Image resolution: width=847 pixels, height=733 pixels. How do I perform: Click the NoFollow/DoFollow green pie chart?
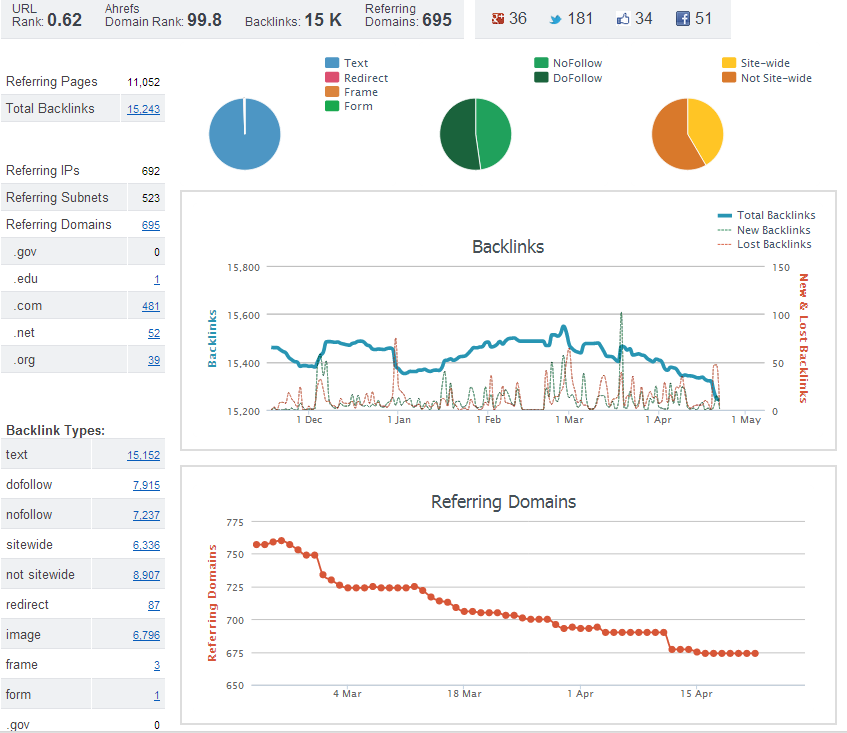pyautogui.click(x=475, y=134)
